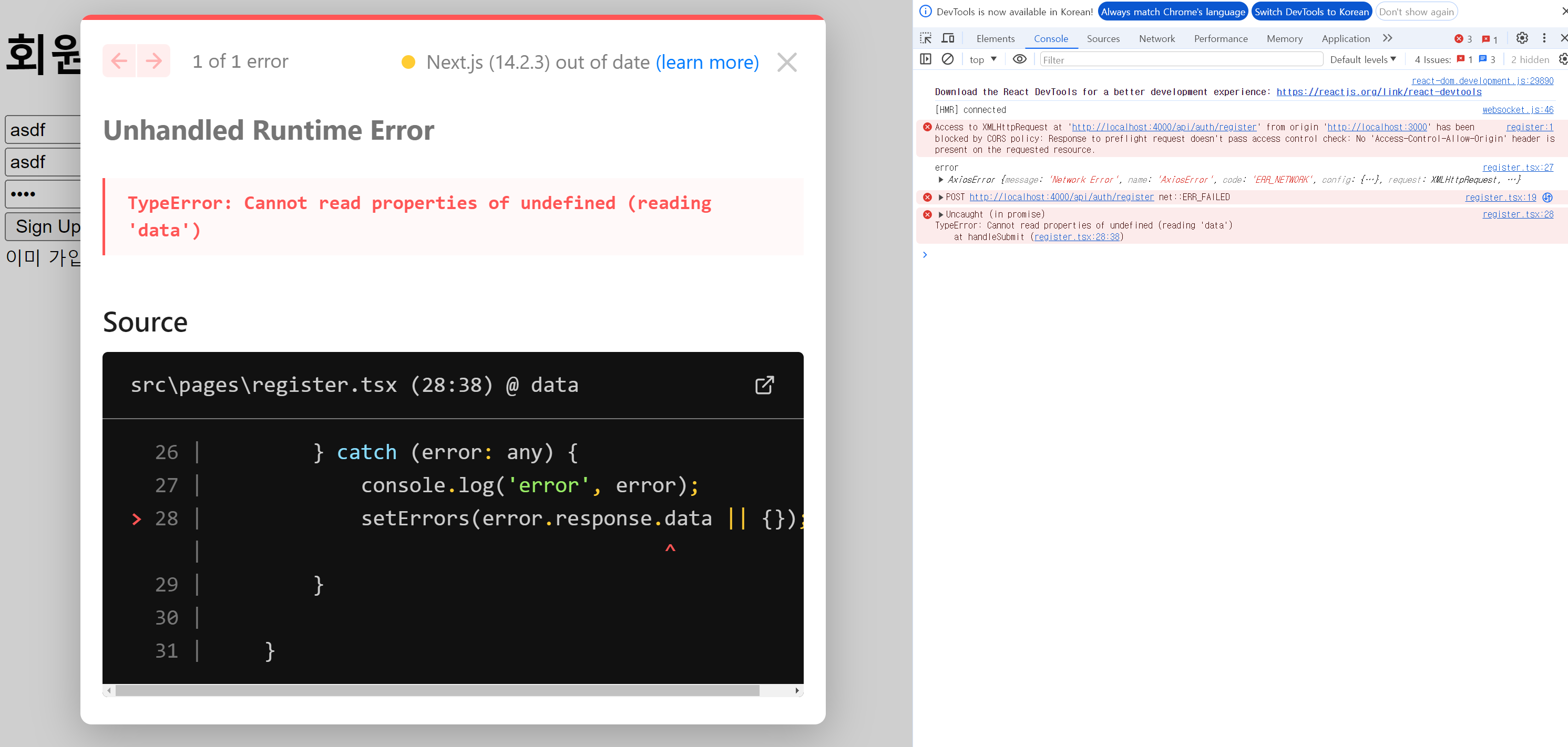Switch to the Network tab
Viewport: 1568px width, 747px height.
point(1156,39)
